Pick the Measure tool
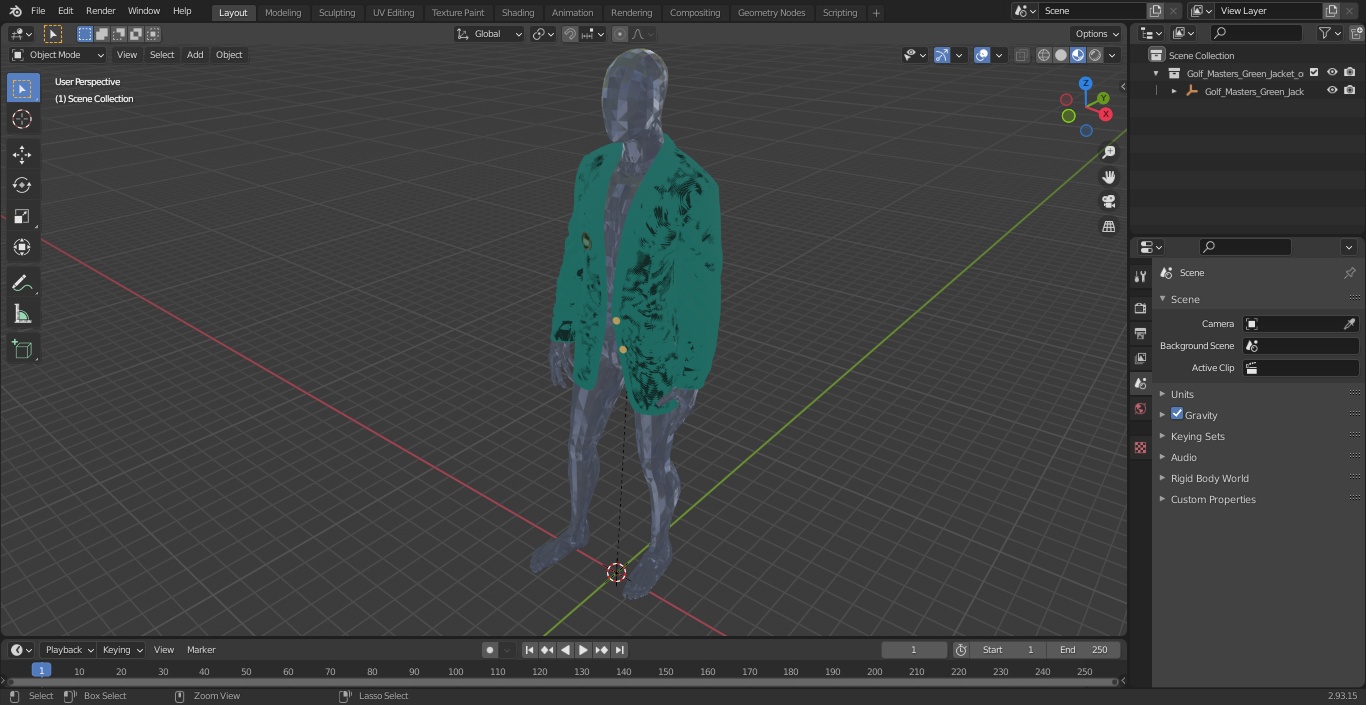 tap(22, 314)
